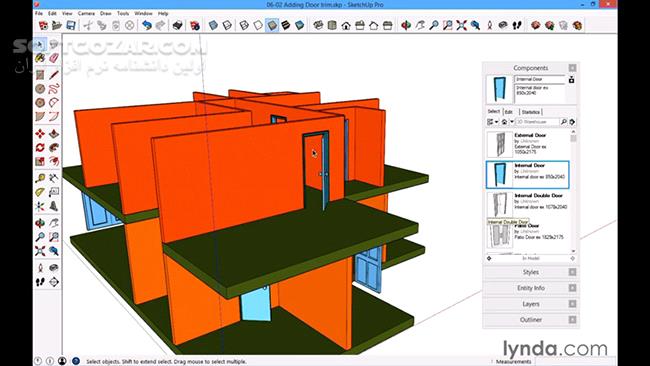Select External Door component in list
This screenshot has width=650, height=366.
[528, 144]
